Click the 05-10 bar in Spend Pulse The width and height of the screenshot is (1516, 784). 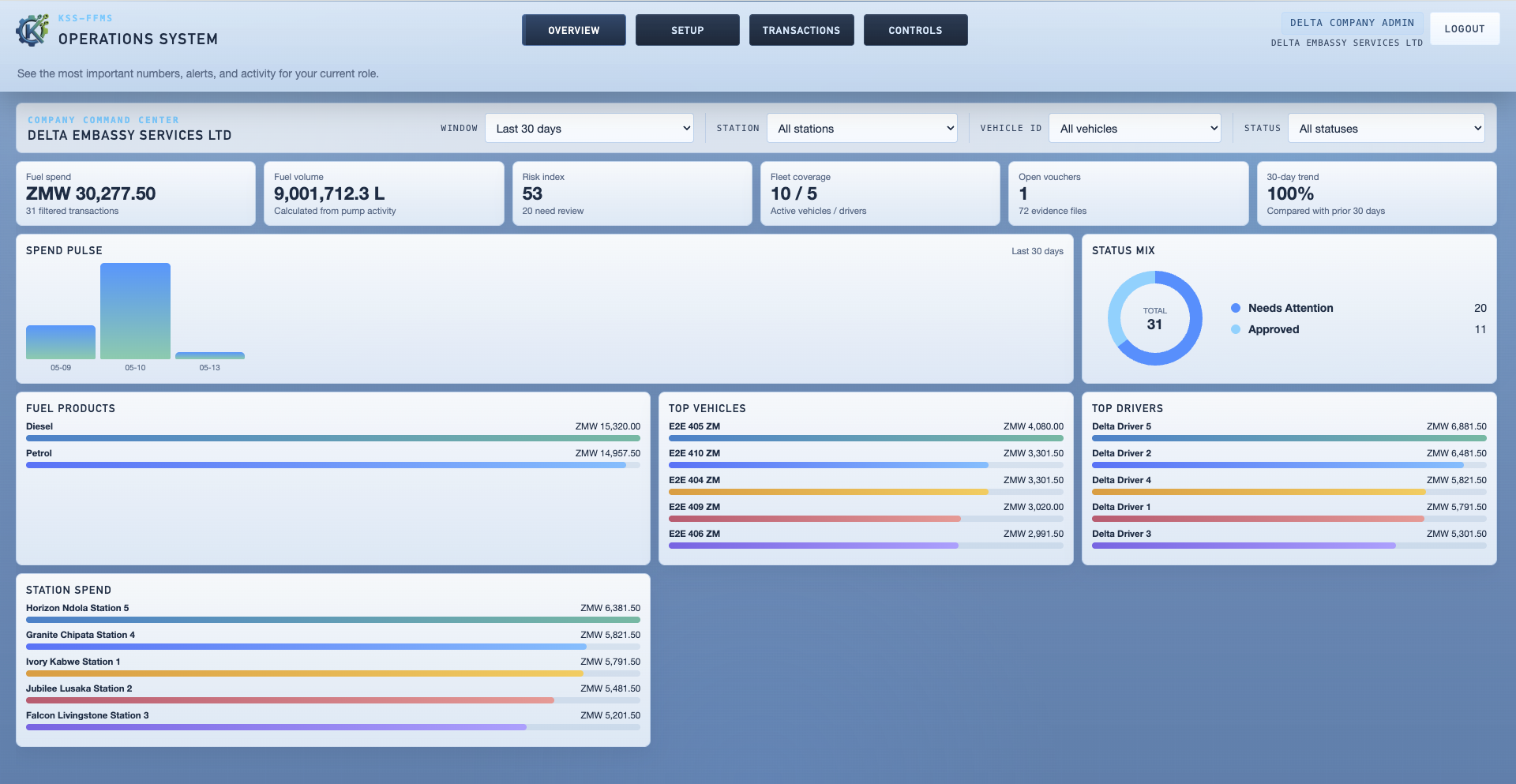tap(135, 311)
